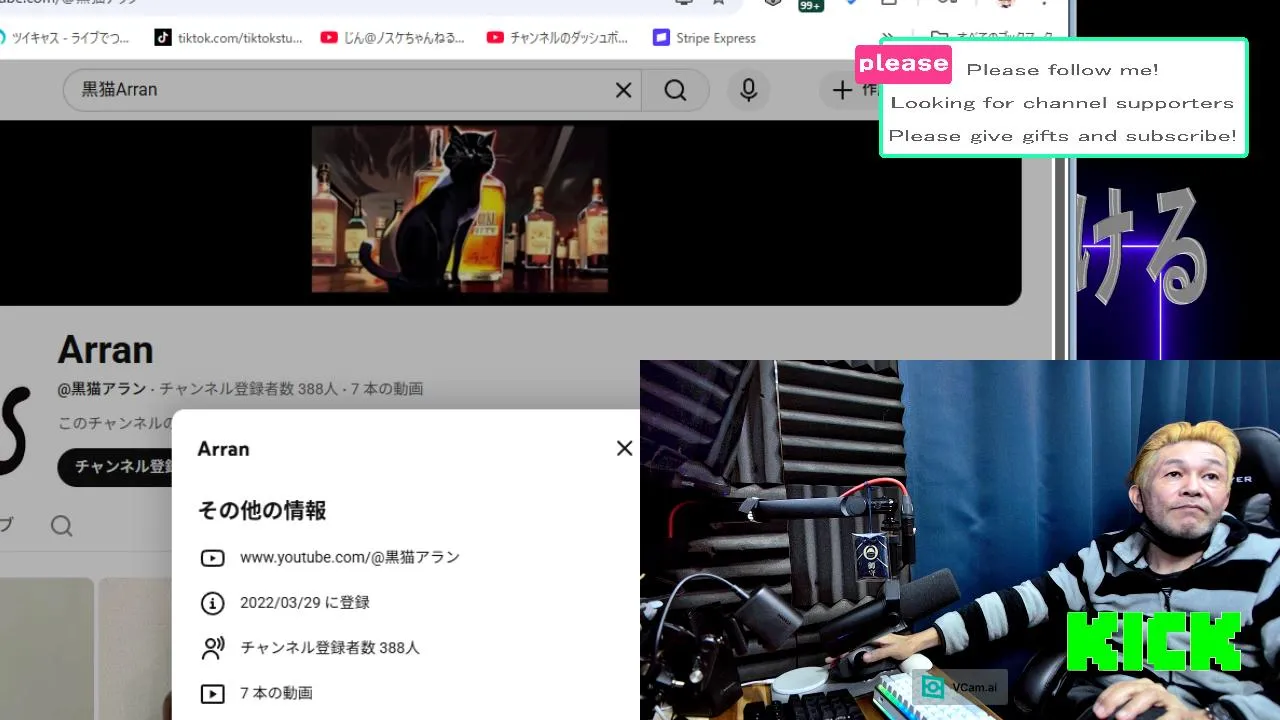The image size is (1280, 720).
Task: Start voice search with the microphone
Action: point(748,90)
